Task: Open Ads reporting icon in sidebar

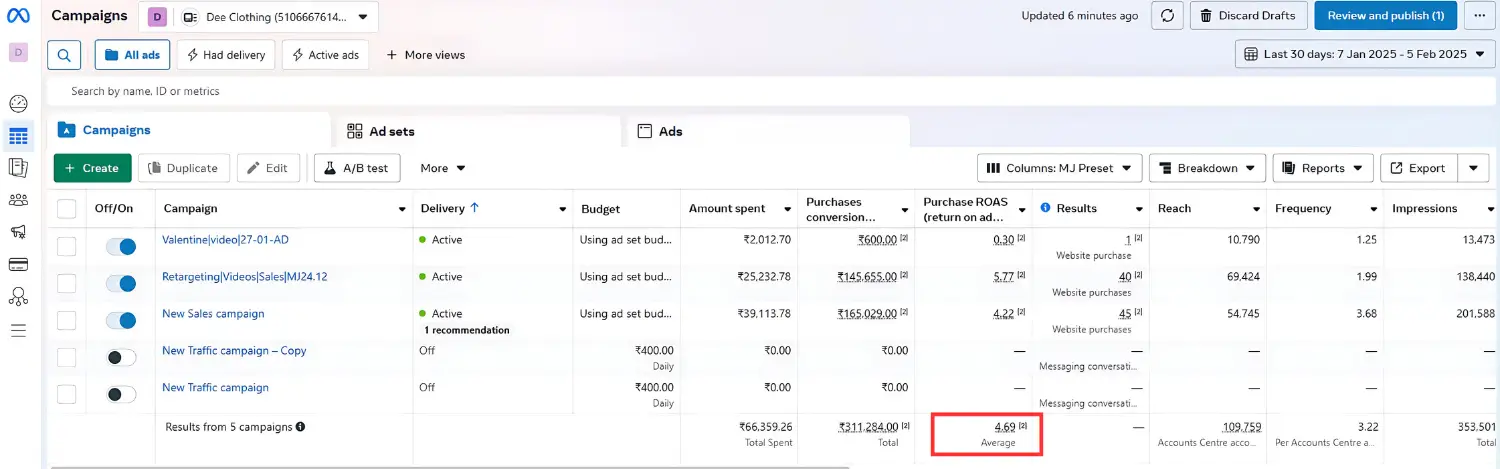Action: 18,168
